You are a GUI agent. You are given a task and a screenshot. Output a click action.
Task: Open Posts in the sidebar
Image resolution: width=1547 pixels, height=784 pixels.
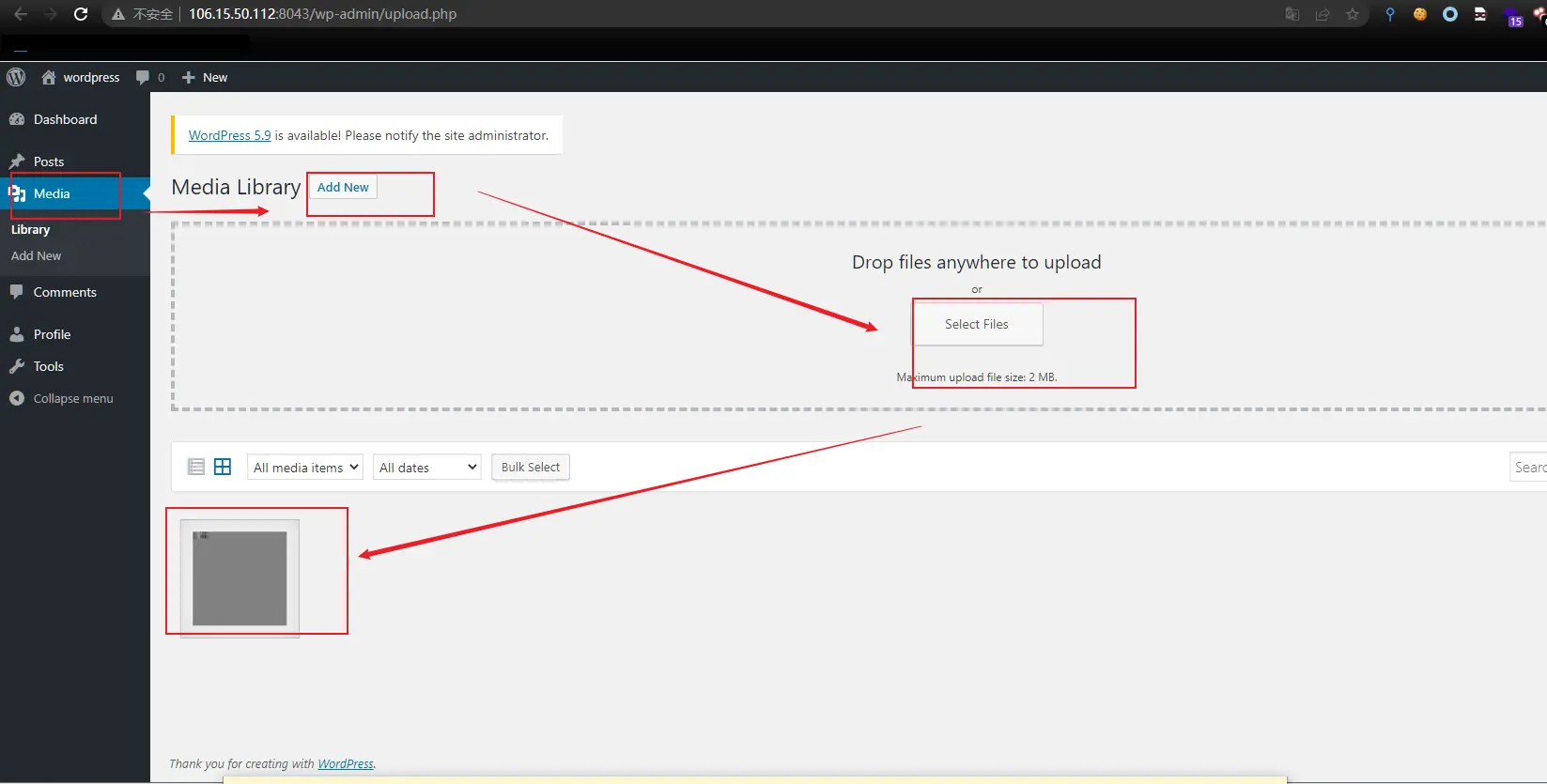tap(75, 161)
